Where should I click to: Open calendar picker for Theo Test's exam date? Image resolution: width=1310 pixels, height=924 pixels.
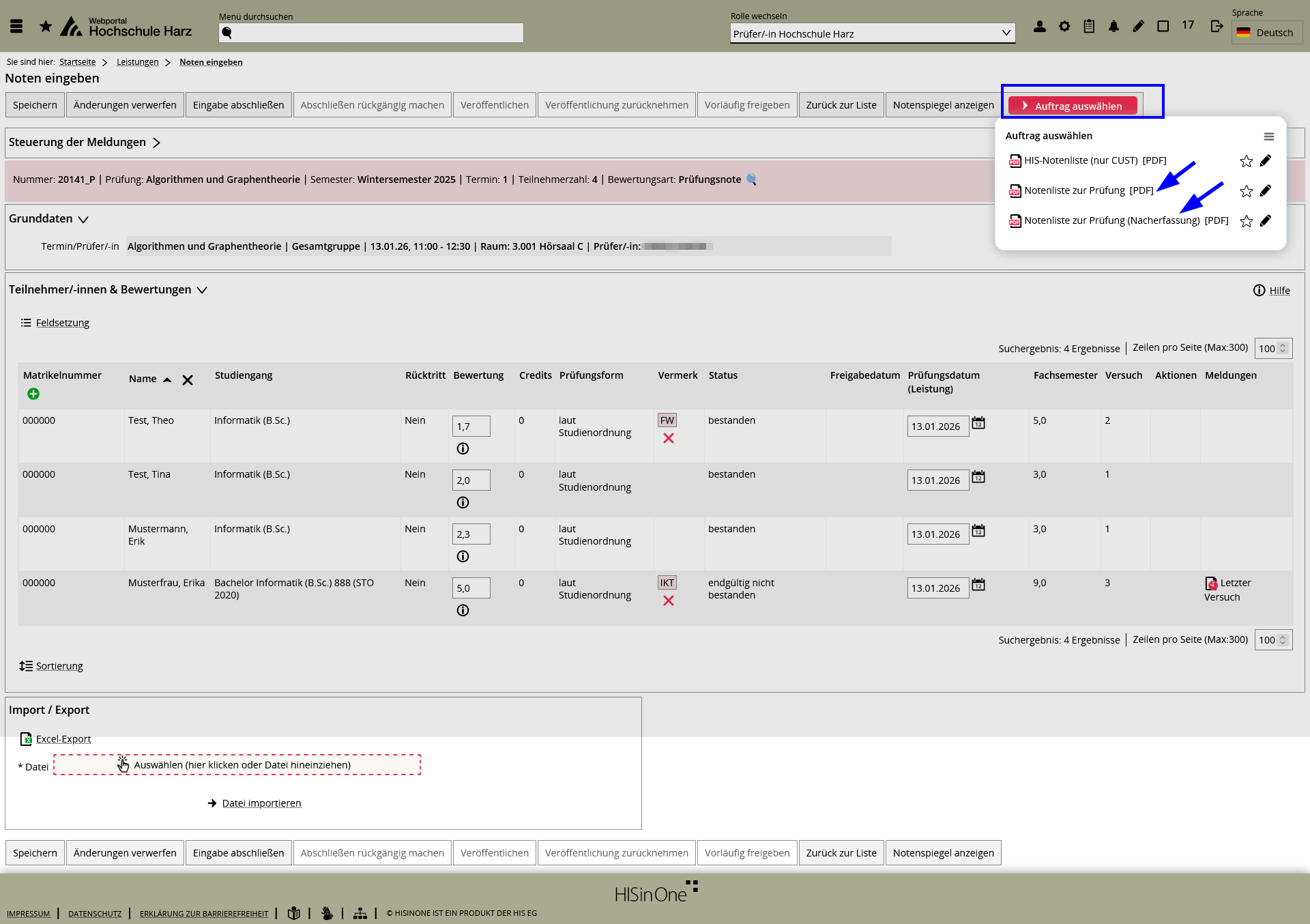click(978, 423)
